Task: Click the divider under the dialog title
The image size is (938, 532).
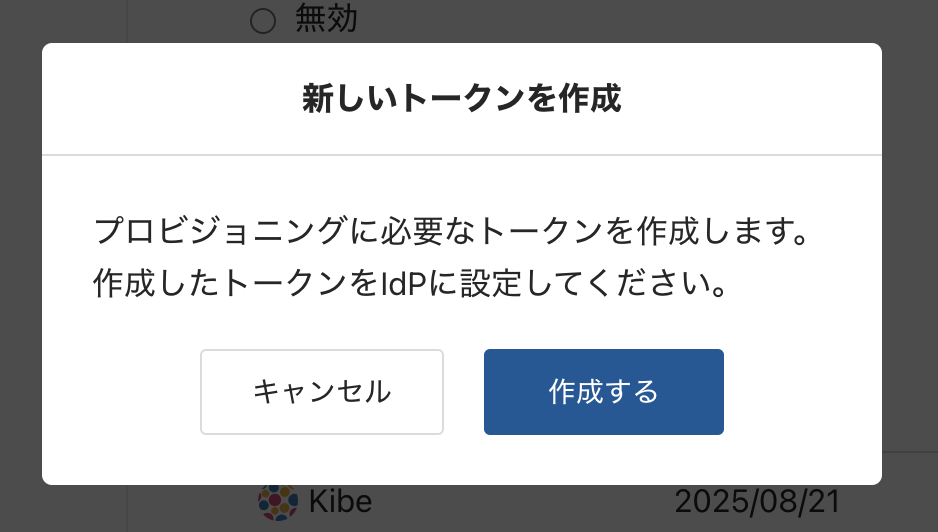Action: (x=462, y=155)
